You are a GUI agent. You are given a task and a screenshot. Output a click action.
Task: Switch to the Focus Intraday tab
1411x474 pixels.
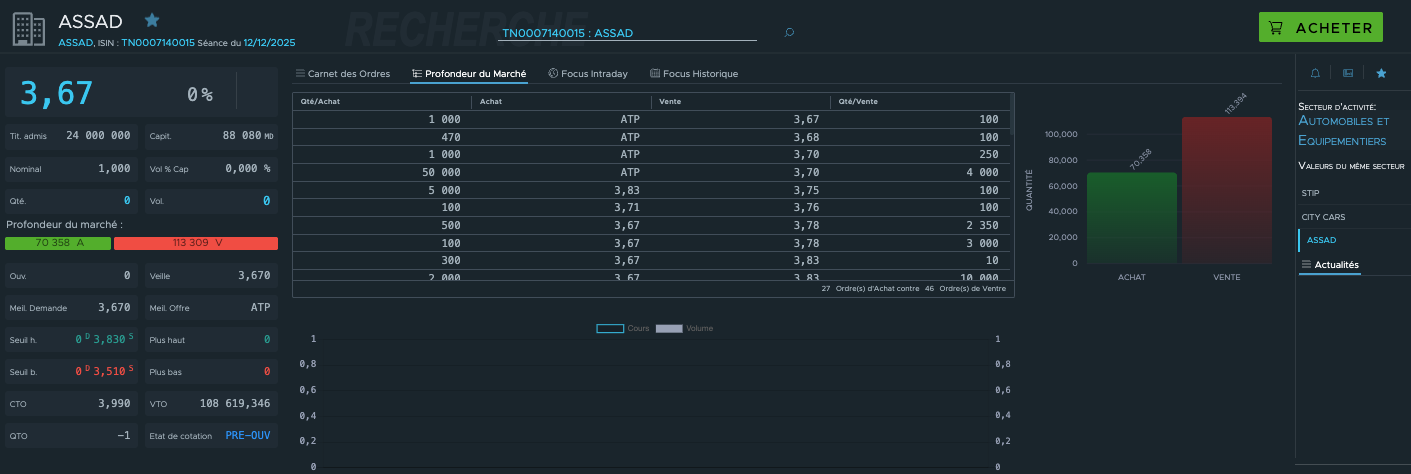coord(588,74)
